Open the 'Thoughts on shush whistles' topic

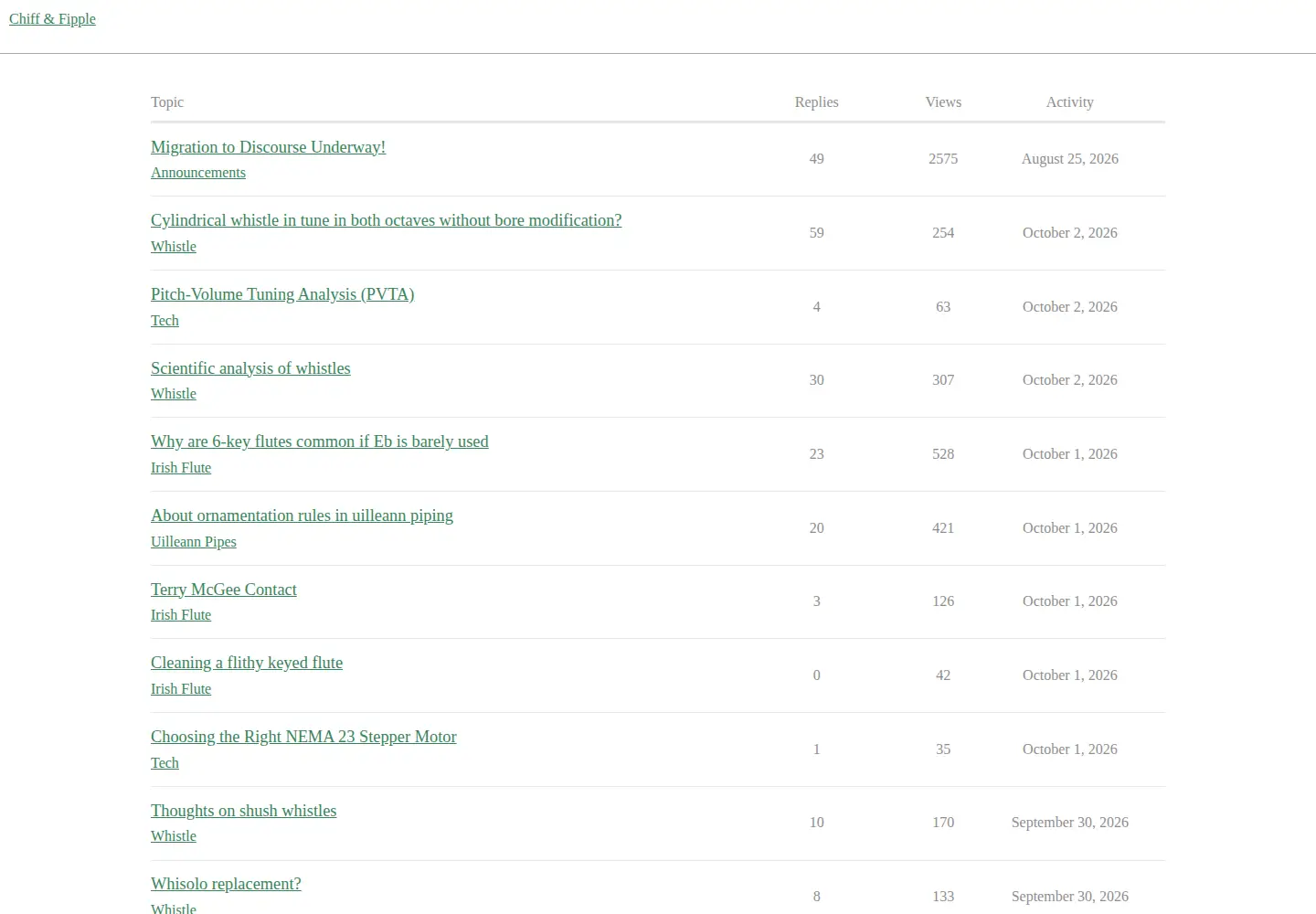point(243,811)
